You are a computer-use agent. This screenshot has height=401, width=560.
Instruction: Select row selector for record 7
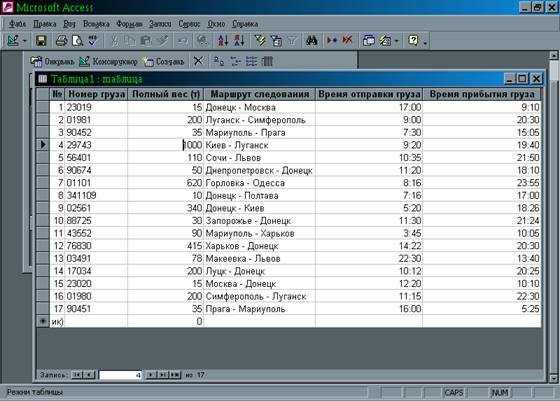(43, 183)
